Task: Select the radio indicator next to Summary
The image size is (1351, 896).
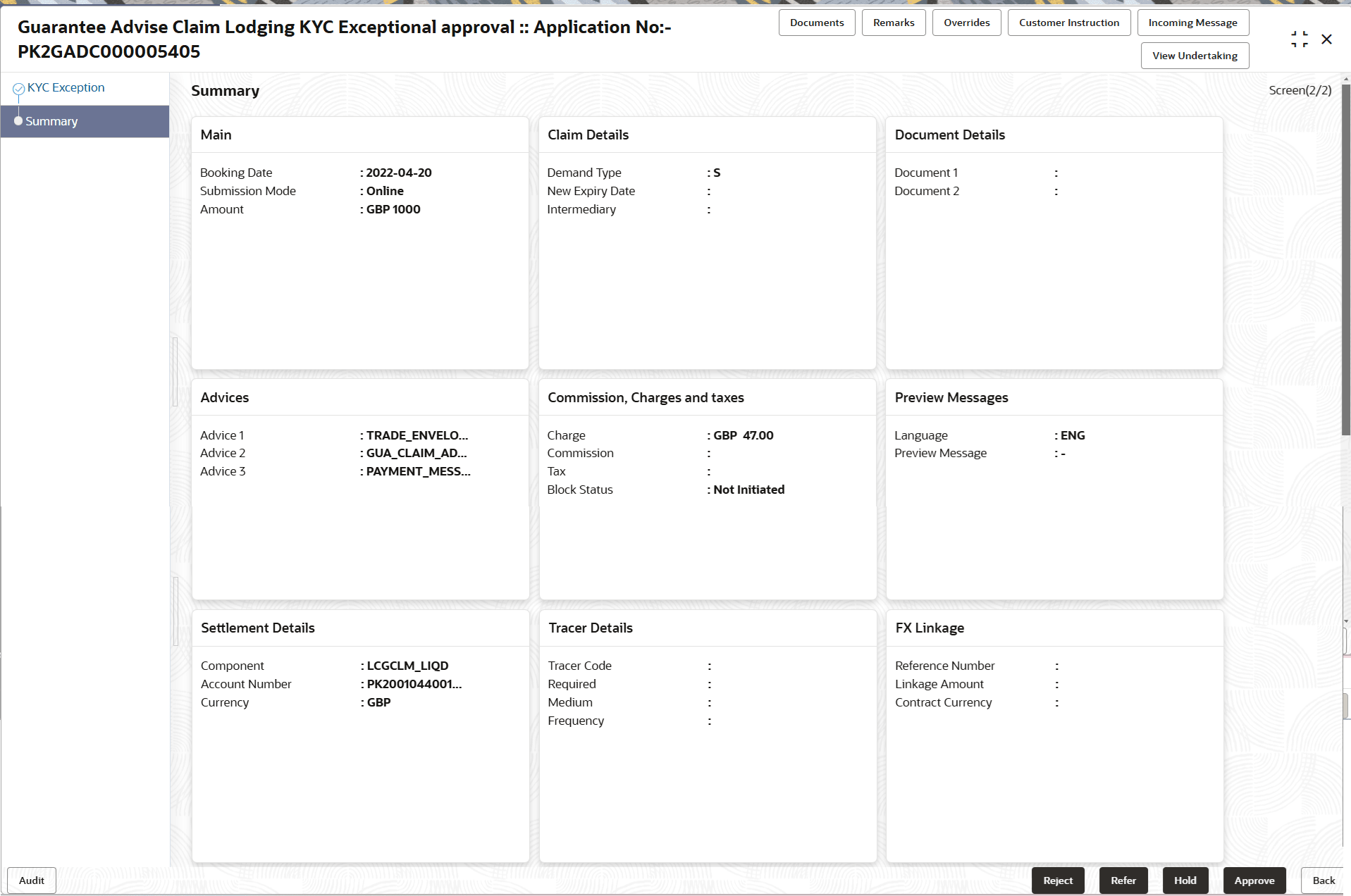Action: tap(19, 120)
